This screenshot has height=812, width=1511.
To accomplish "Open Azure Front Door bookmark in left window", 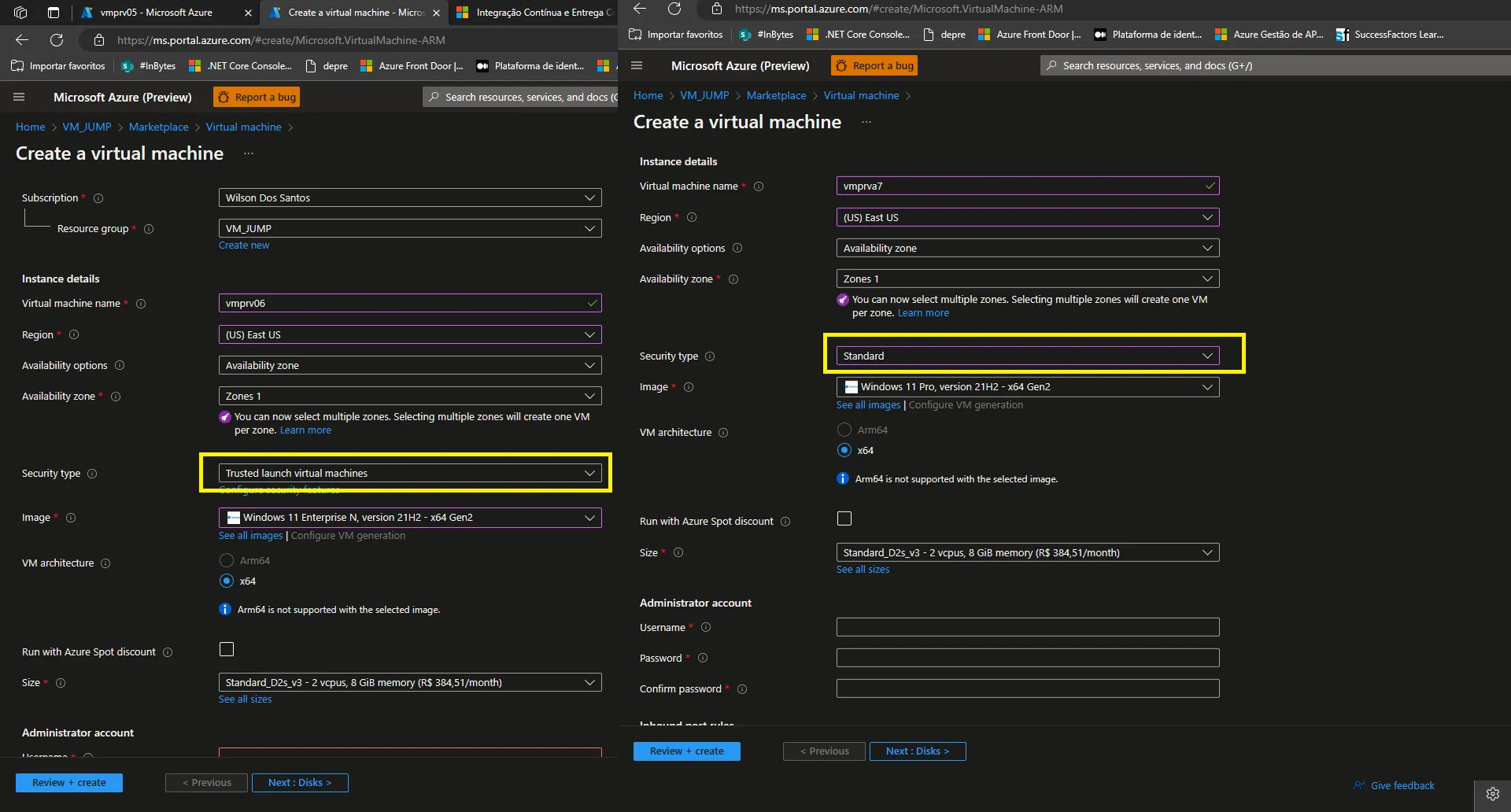I will [412, 66].
